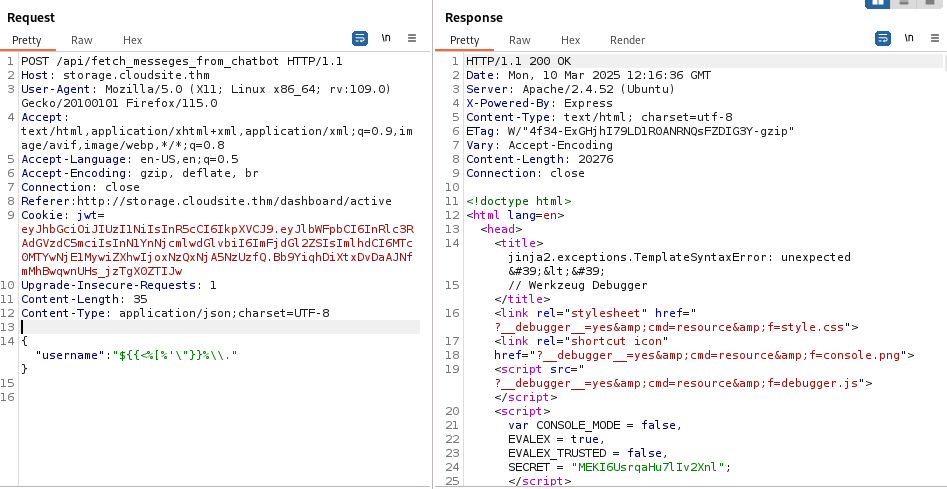Click Connection: close in the Request panel

(80, 187)
